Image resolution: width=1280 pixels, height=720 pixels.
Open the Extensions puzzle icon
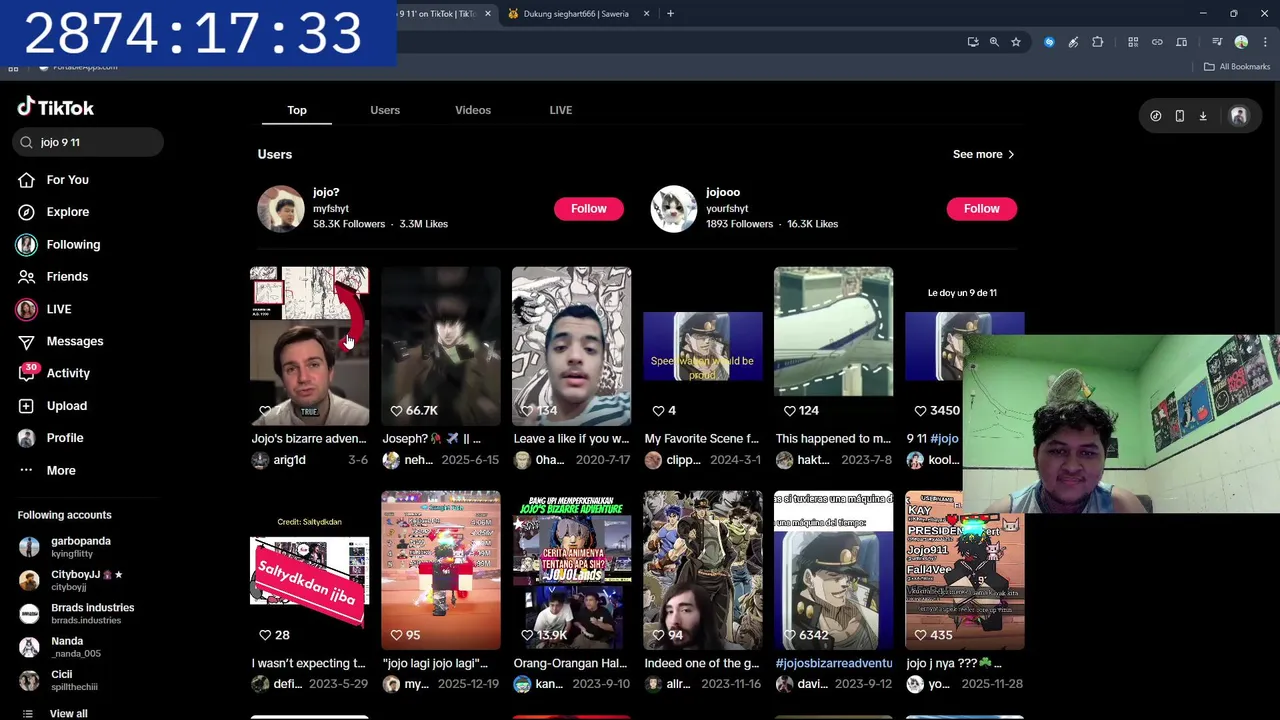pos(1097,42)
